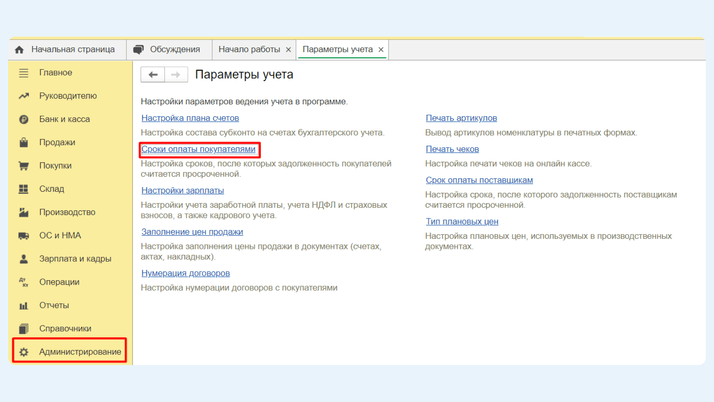
Task: Open the Тип плановых цен link
Action: (462, 222)
